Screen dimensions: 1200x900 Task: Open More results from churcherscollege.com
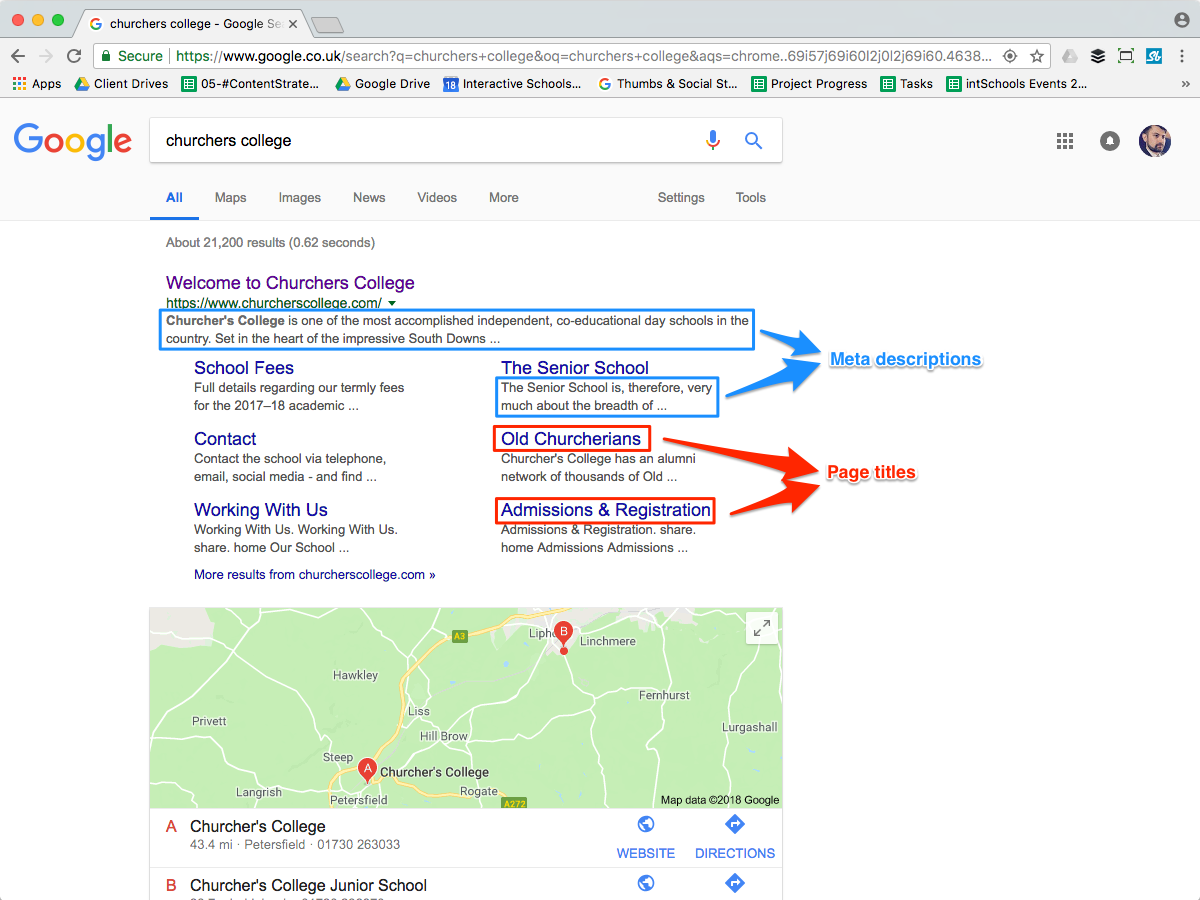point(315,575)
